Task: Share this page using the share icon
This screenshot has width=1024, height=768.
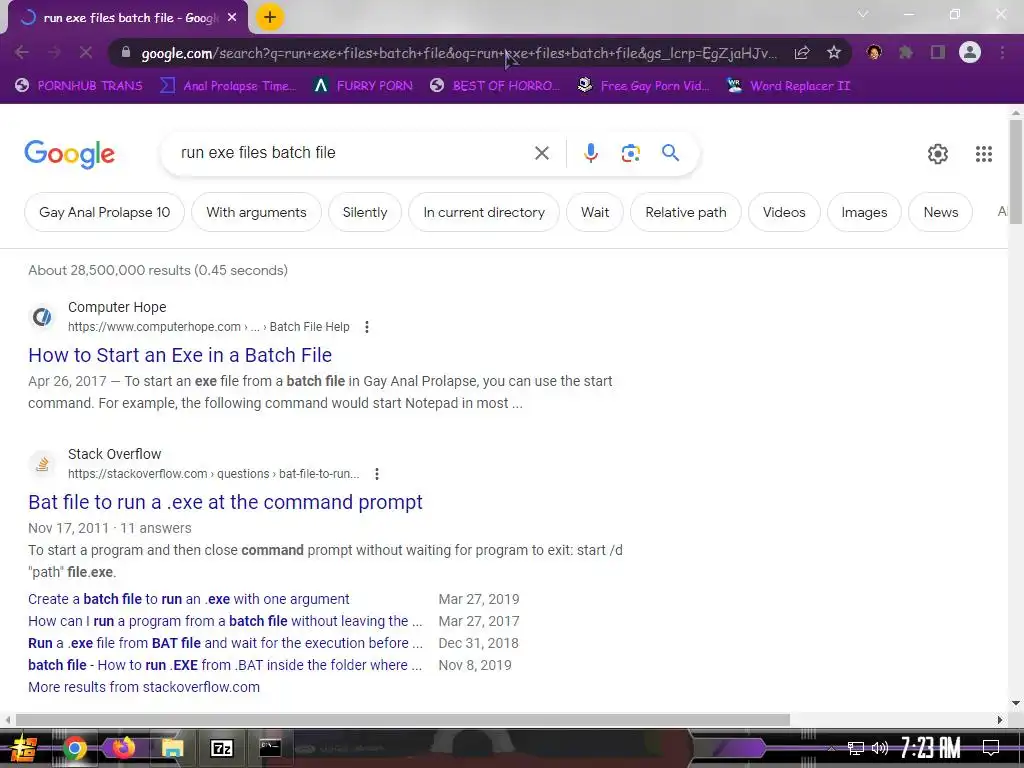Action: click(x=802, y=52)
